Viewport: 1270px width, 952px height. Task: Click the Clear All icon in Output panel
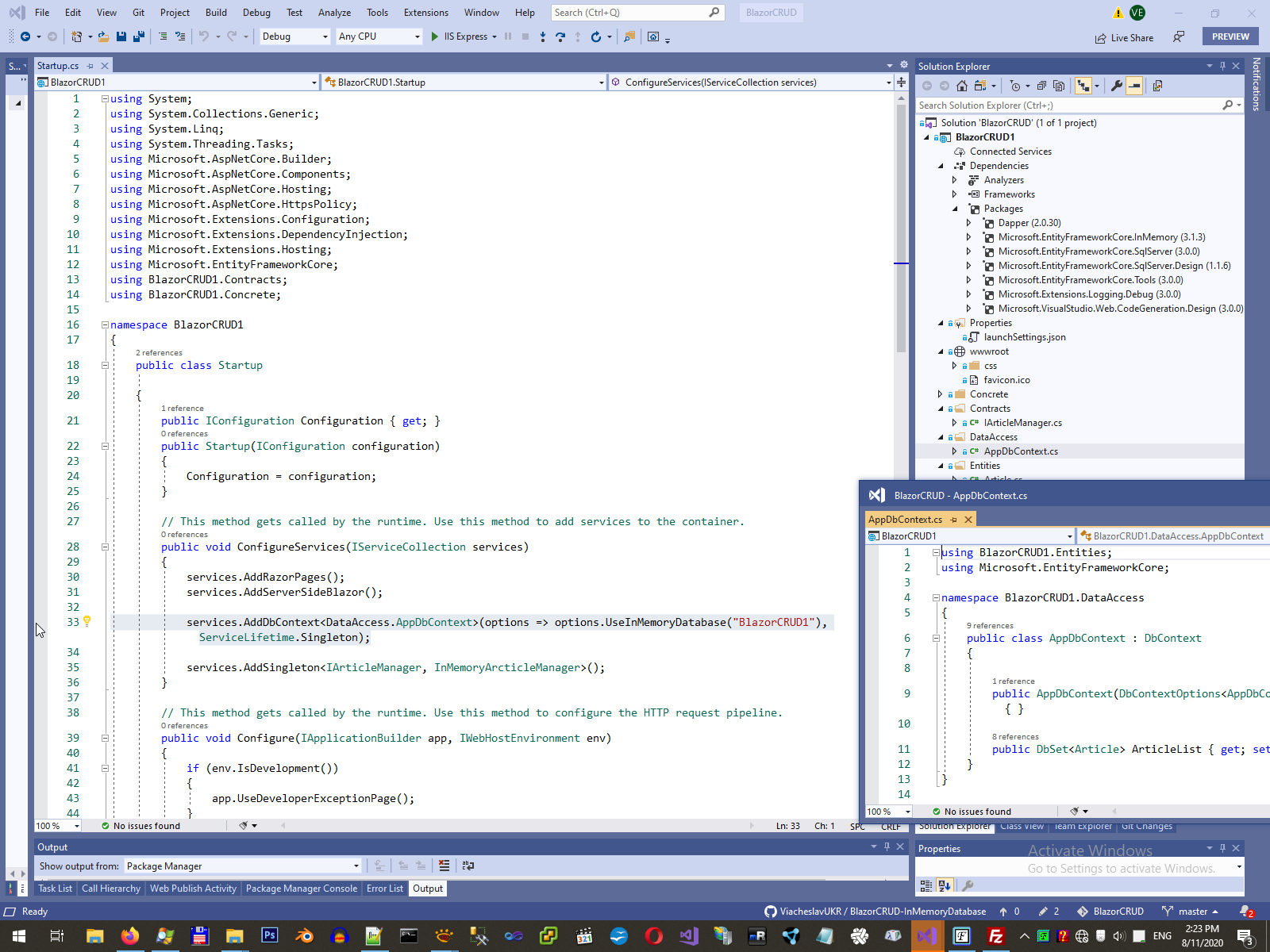coord(444,866)
